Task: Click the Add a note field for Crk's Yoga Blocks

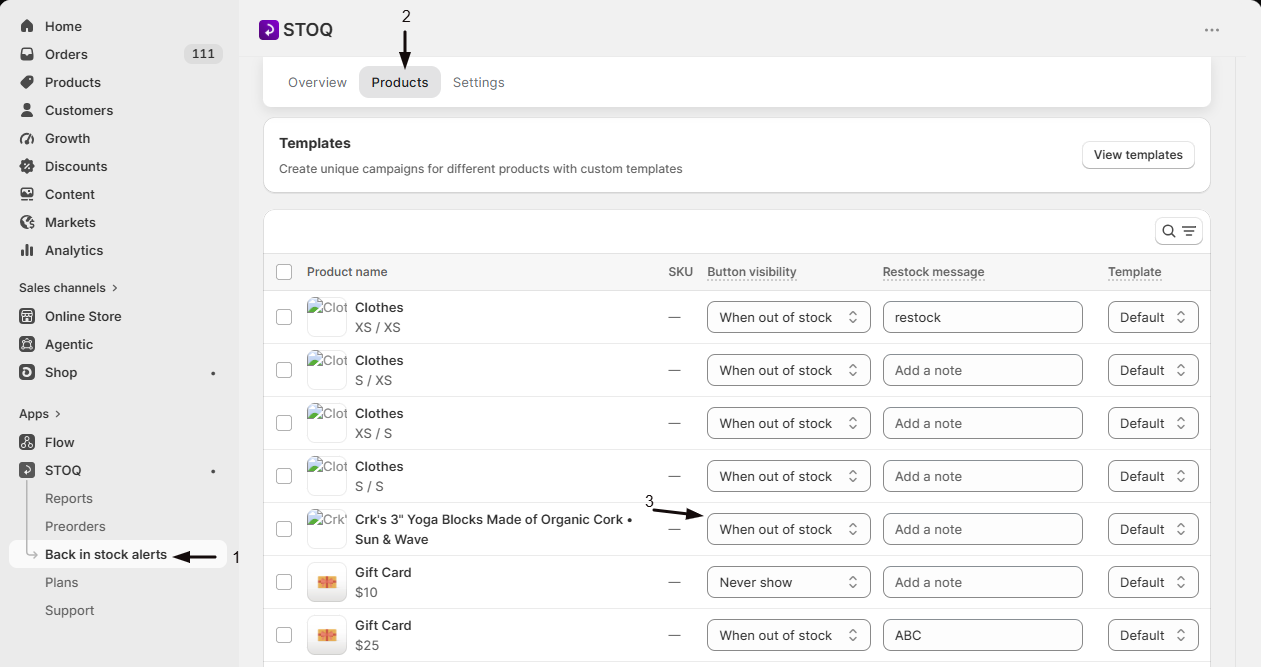Action: (x=983, y=529)
